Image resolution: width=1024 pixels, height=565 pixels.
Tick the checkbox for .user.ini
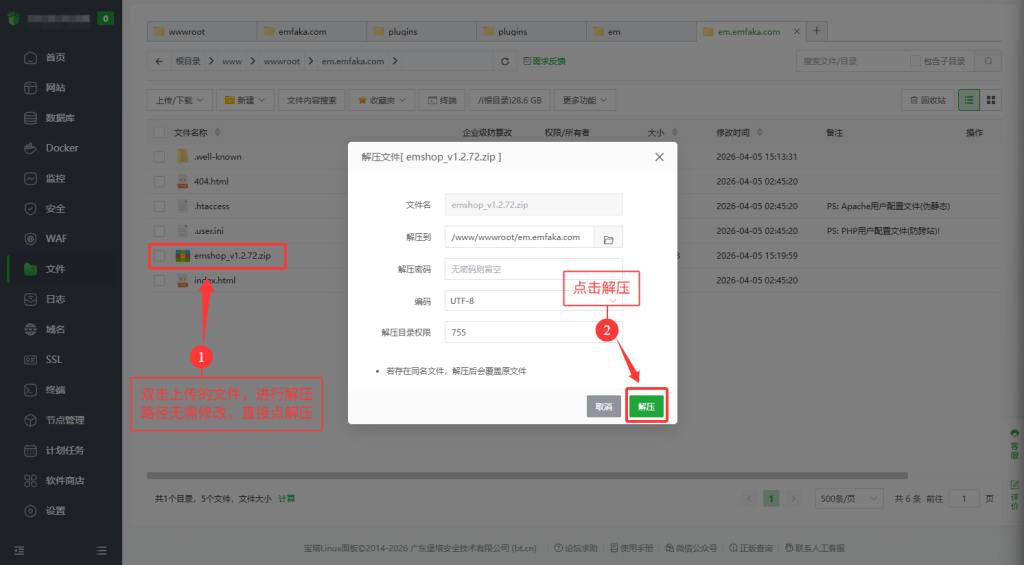[159, 231]
